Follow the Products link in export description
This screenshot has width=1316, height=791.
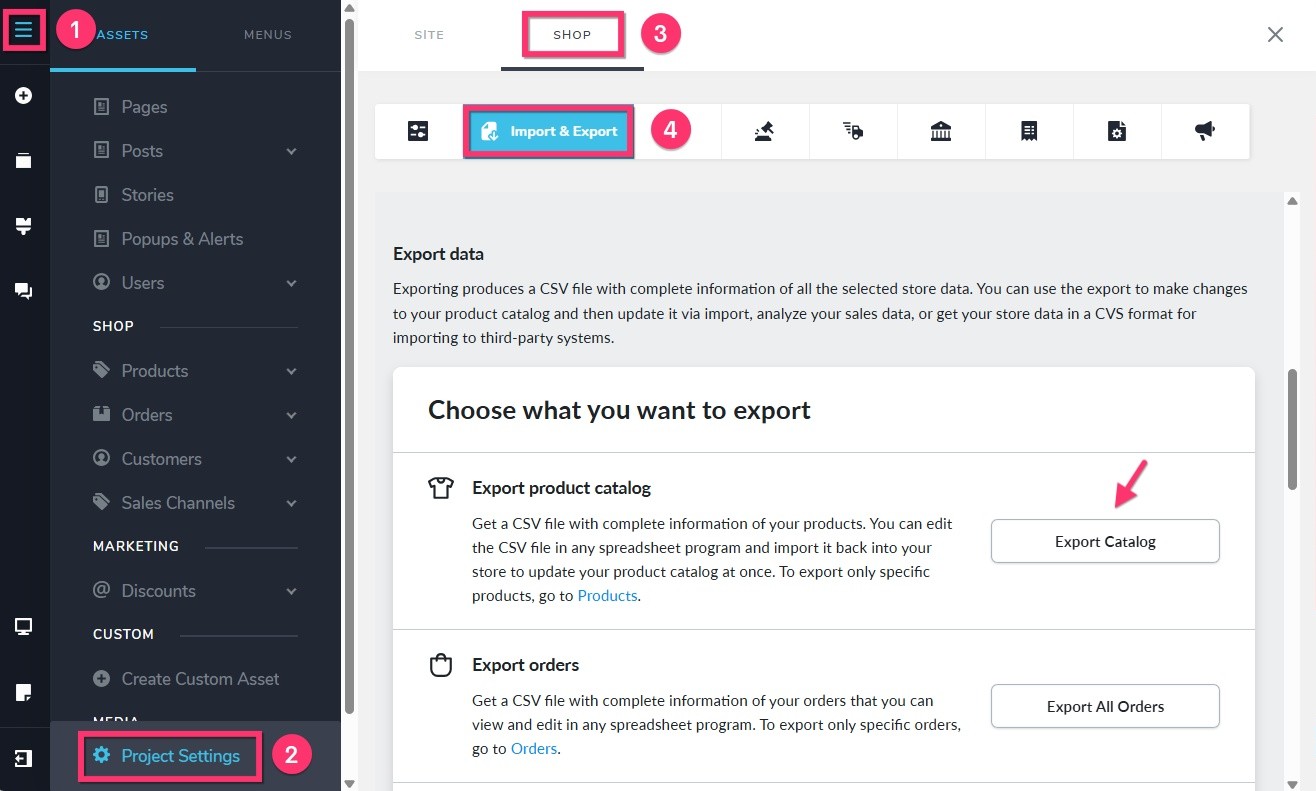coord(607,596)
